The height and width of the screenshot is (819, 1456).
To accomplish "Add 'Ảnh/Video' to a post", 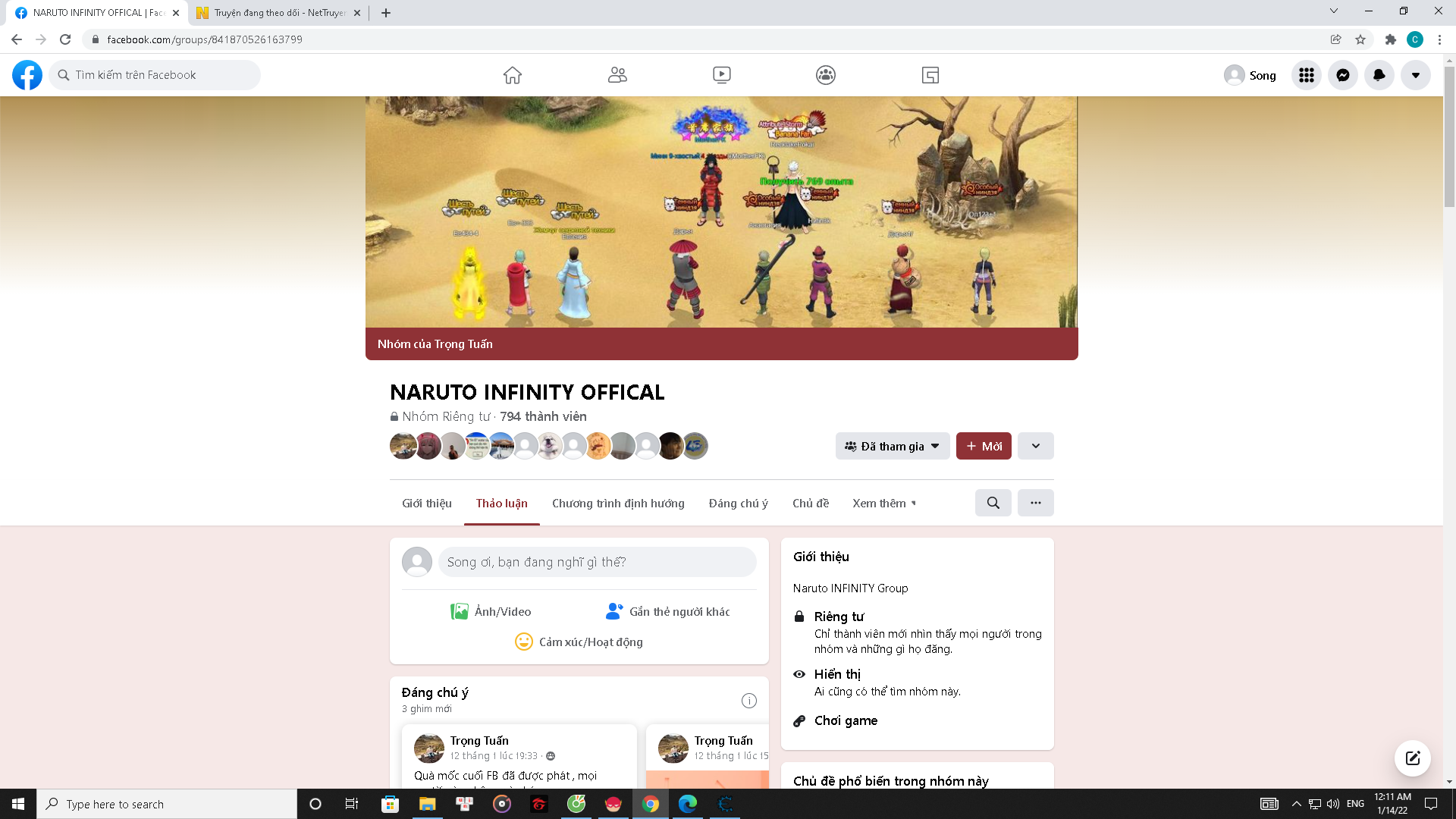I will [x=491, y=611].
